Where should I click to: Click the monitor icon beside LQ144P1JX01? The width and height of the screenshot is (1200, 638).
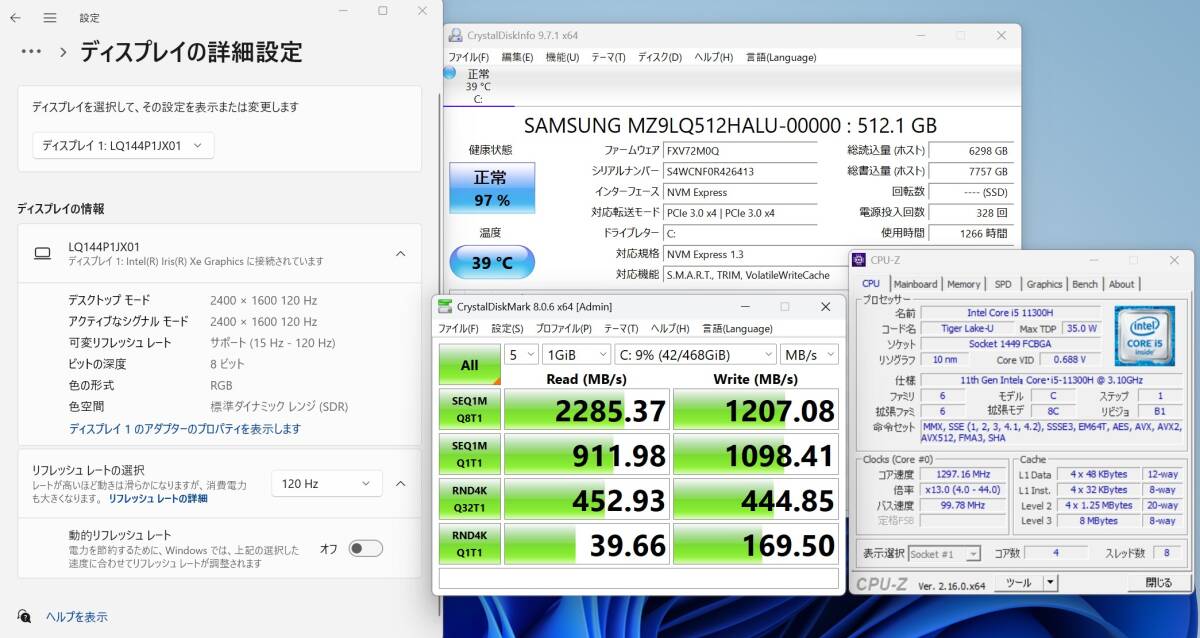point(42,254)
